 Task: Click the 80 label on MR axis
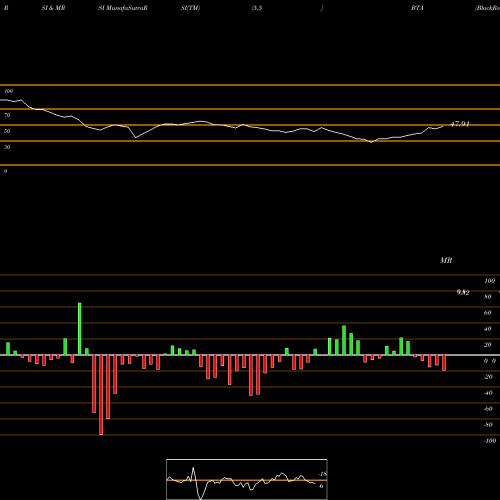pyautogui.click(x=488, y=297)
